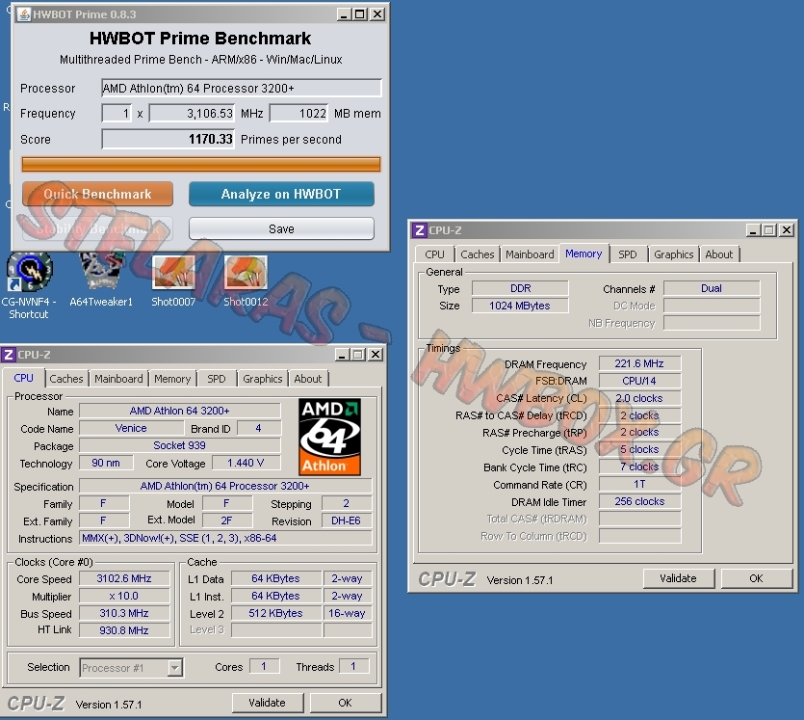The image size is (804, 720).
Task: Click OK in the CPU-Z Memory window
Action: [x=756, y=578]
